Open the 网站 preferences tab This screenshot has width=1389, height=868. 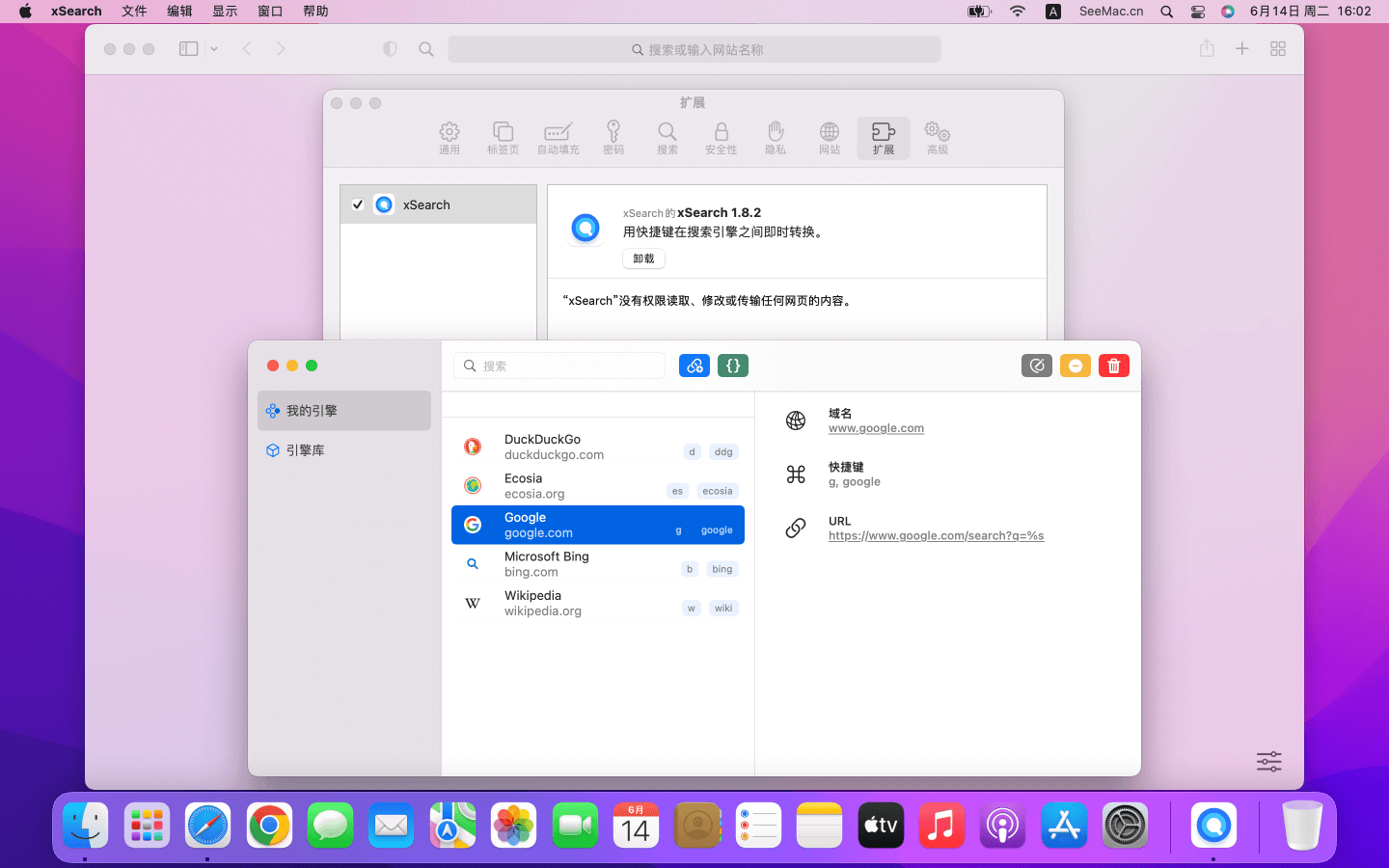click(830, 138)
